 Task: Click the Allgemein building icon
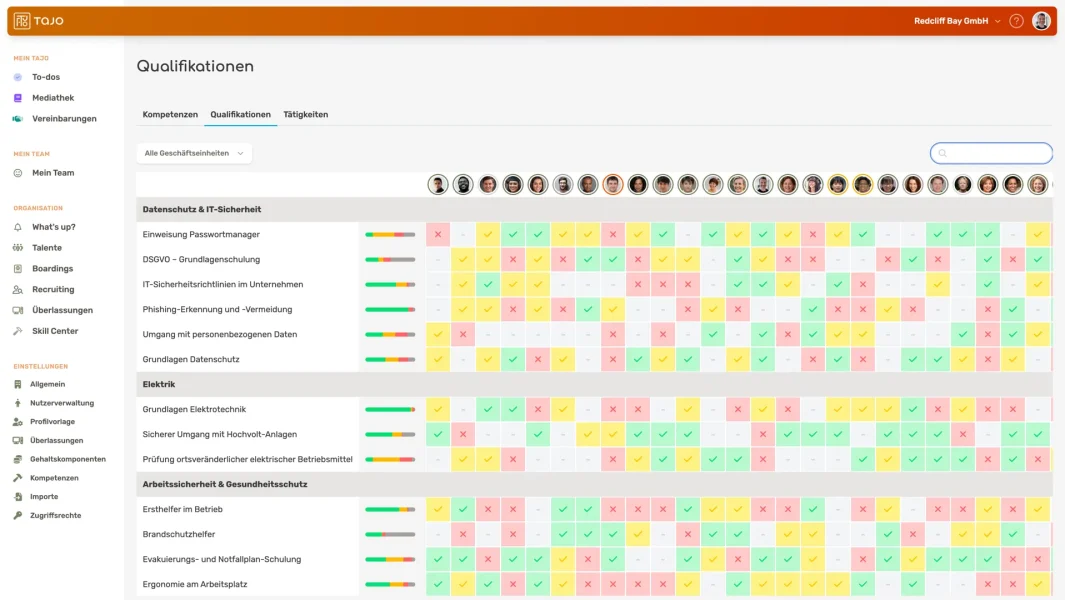point(18,385)
